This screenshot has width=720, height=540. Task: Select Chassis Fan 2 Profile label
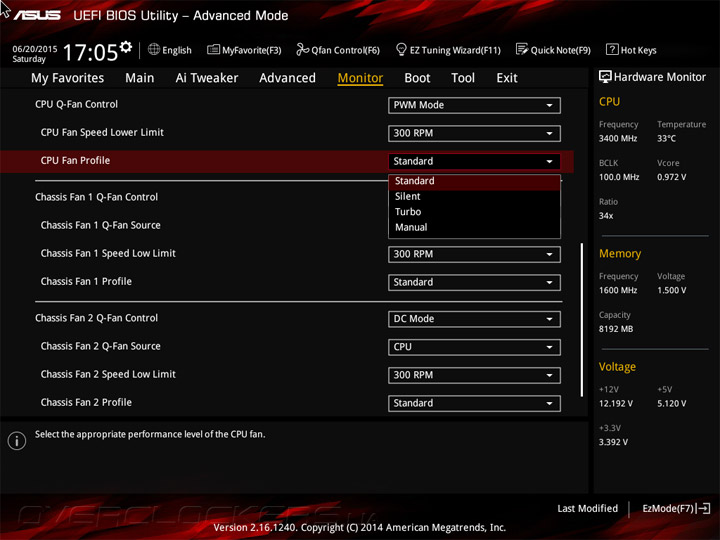tap(86, 403)
